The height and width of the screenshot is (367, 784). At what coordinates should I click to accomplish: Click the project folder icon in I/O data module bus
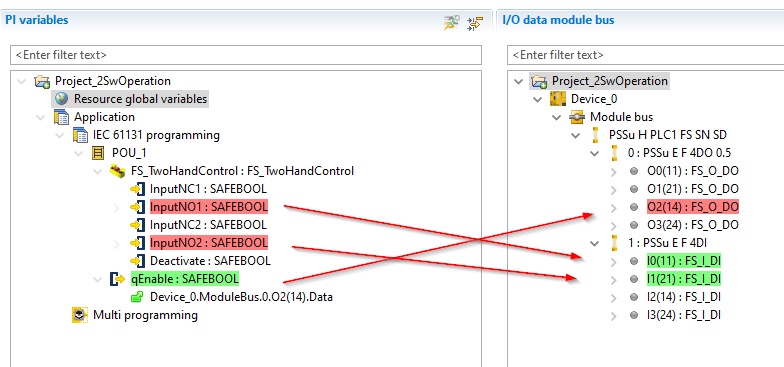pyautogui.click(x=539, y=81)
